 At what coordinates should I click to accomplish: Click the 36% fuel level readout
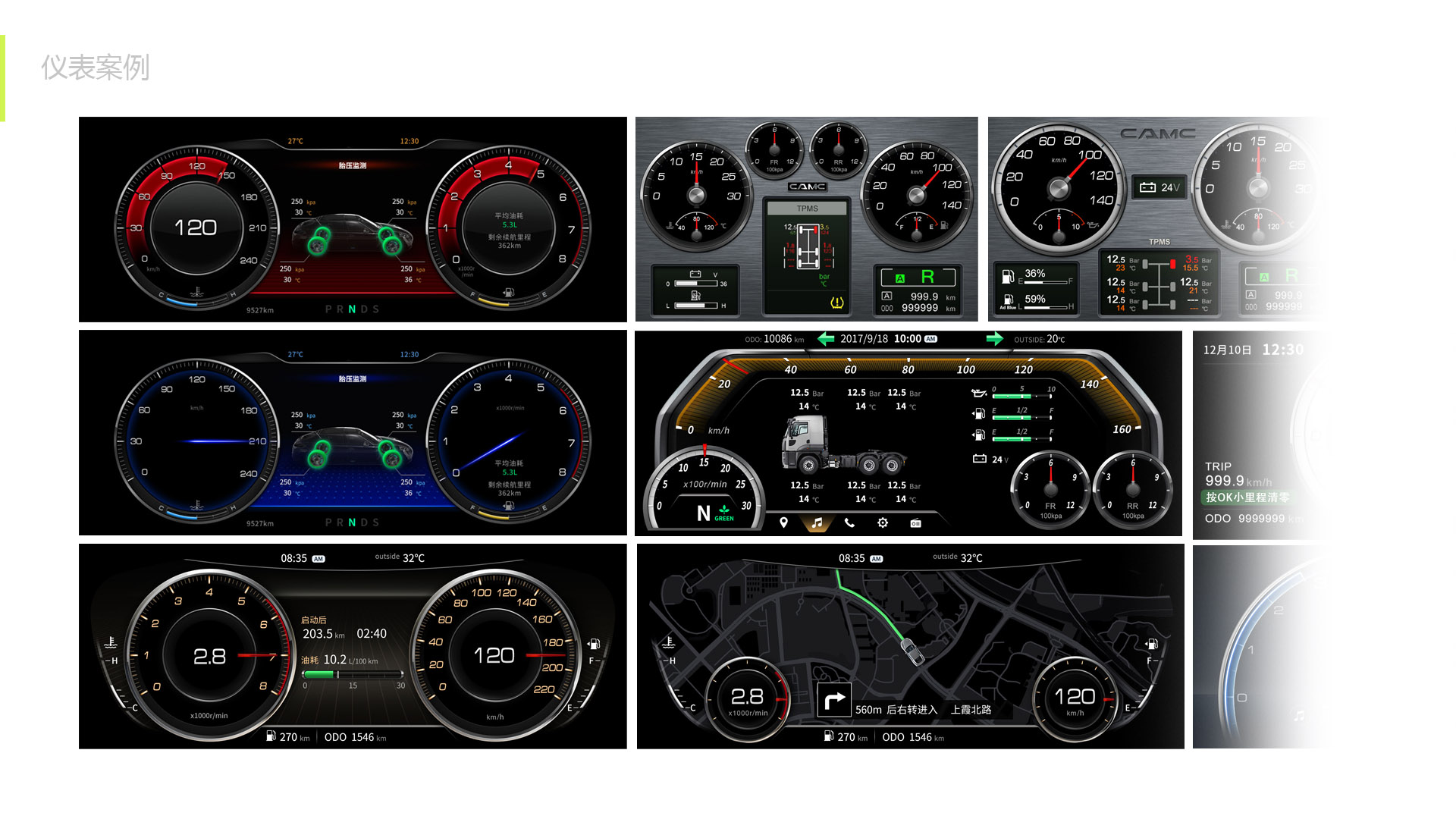click(x=1034, y=274)
